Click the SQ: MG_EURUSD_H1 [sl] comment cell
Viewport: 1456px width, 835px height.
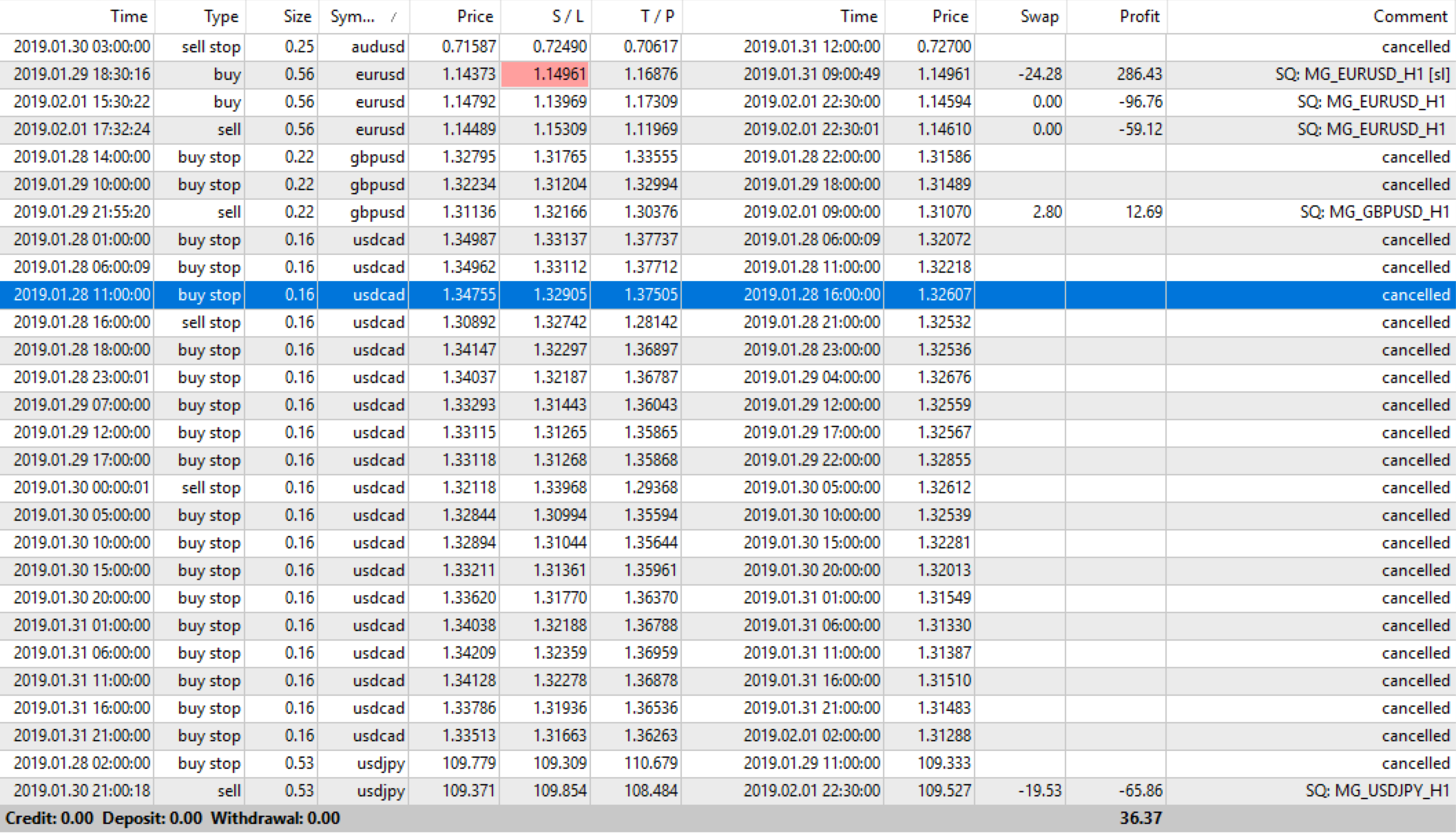pyautogui.click(x=1362, y=74)
